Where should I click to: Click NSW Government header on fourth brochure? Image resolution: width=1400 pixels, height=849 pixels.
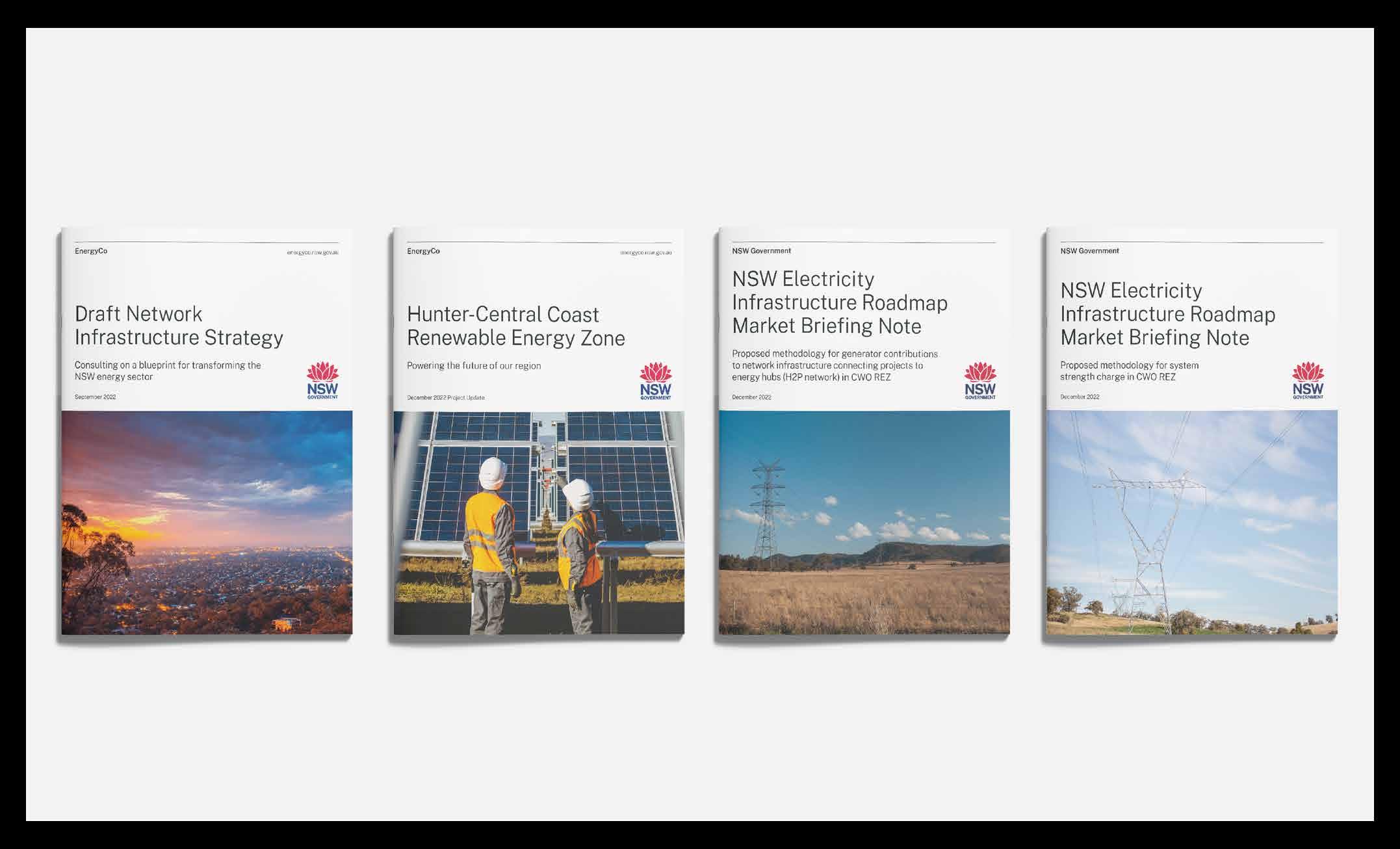[x=1089, y=250]
